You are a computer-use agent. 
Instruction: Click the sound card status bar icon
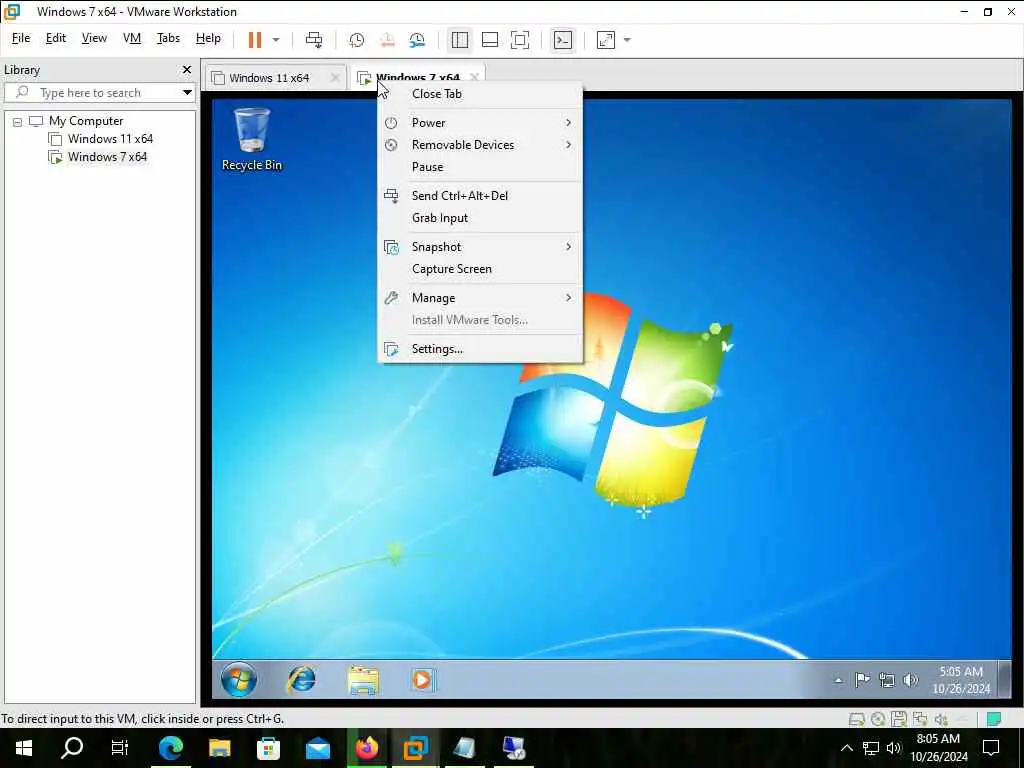(x=941, y=720)
